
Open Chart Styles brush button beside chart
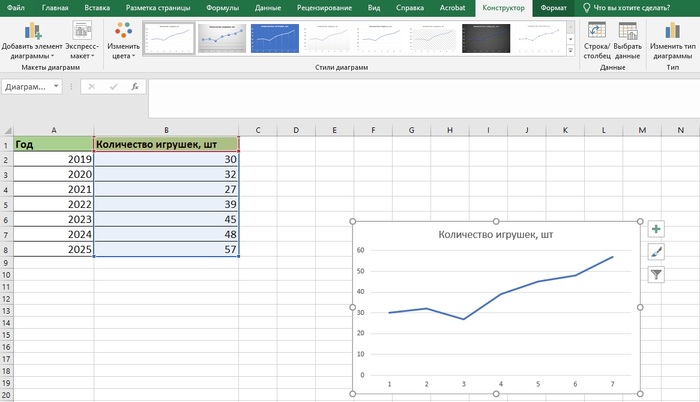pos(657,251)
